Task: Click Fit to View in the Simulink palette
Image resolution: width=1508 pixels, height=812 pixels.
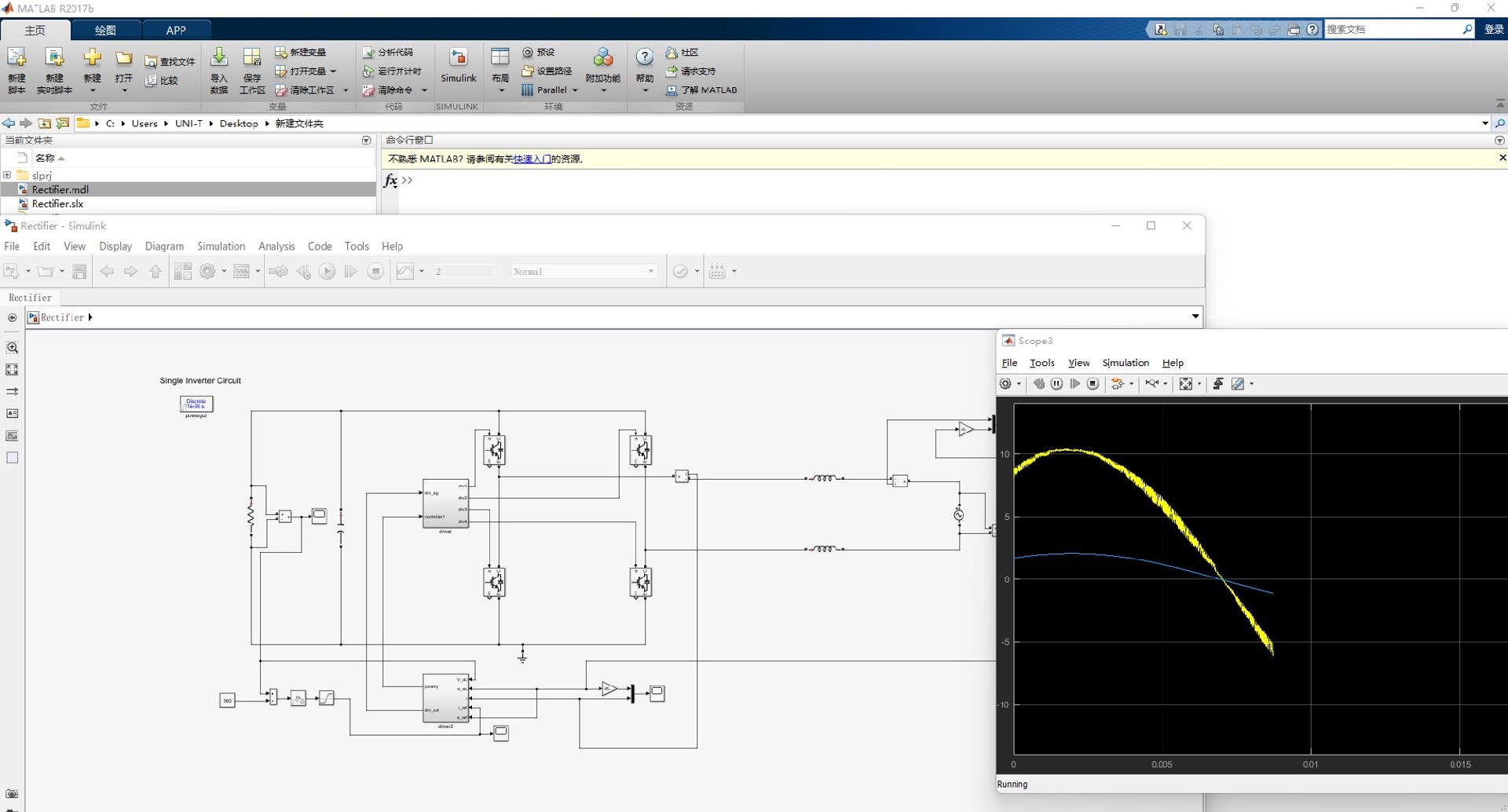Action: pyautogui.click(x=12, y=370)
